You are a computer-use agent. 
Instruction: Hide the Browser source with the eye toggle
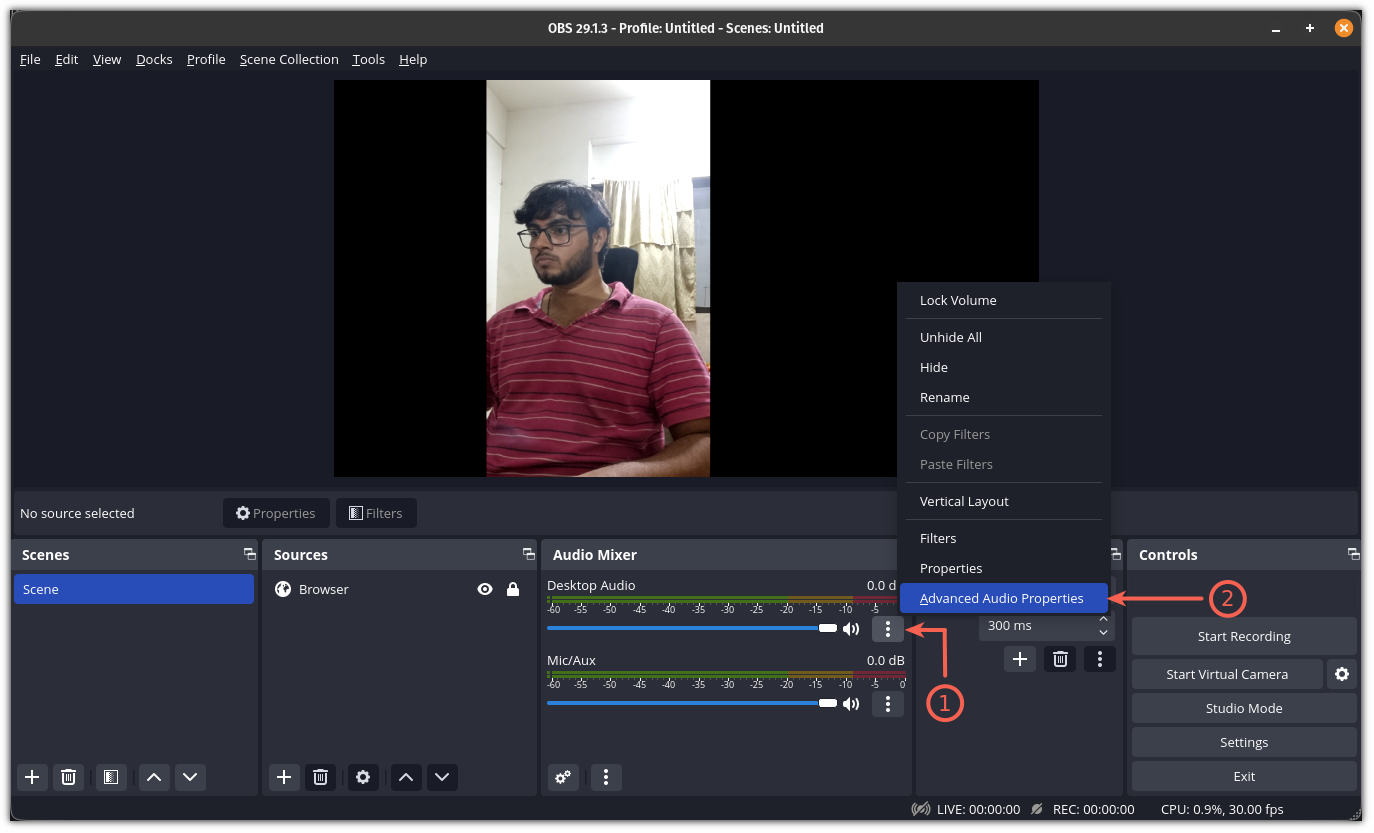(484, 589)
